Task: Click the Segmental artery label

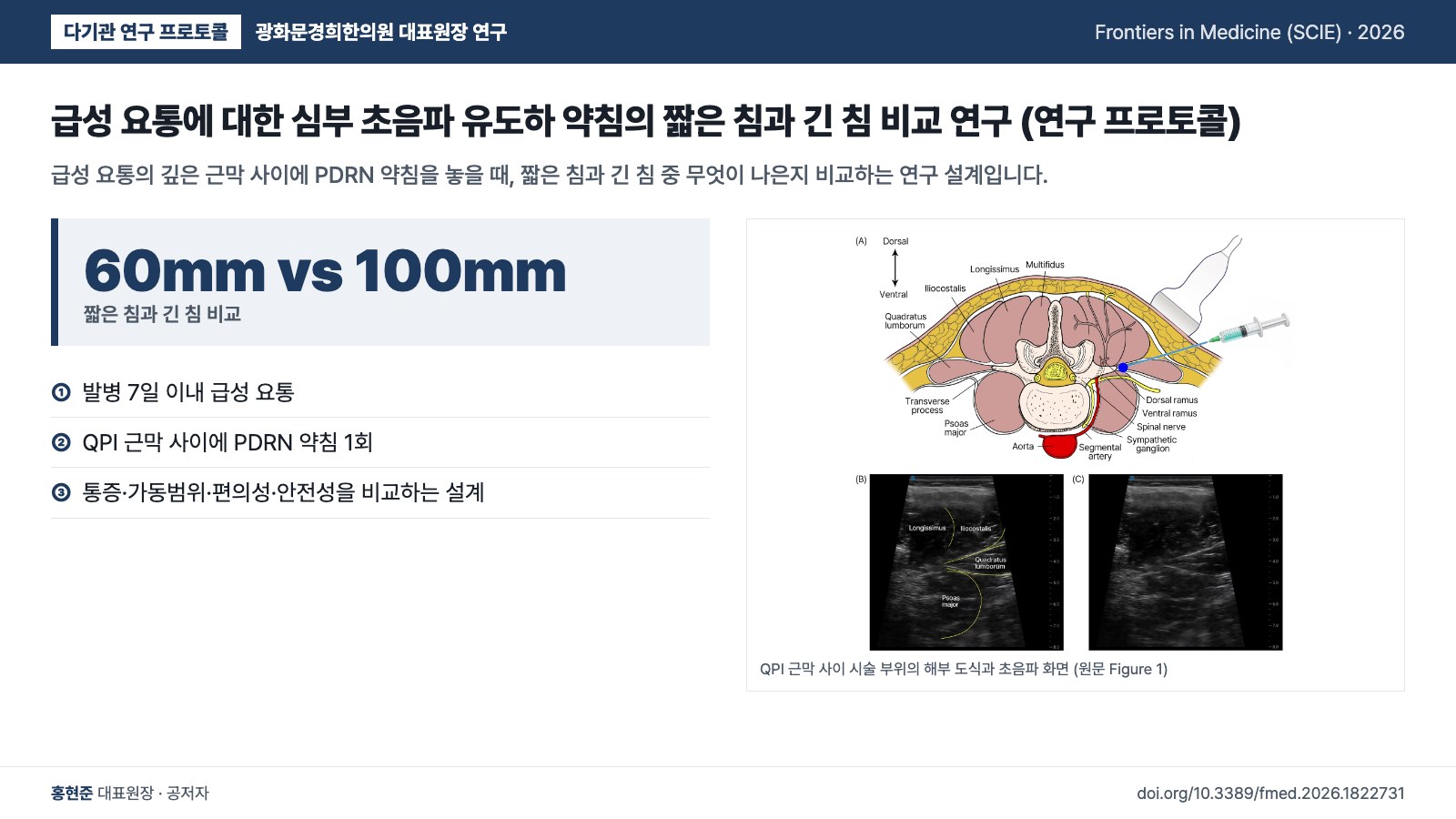Action: [1100, 451]
